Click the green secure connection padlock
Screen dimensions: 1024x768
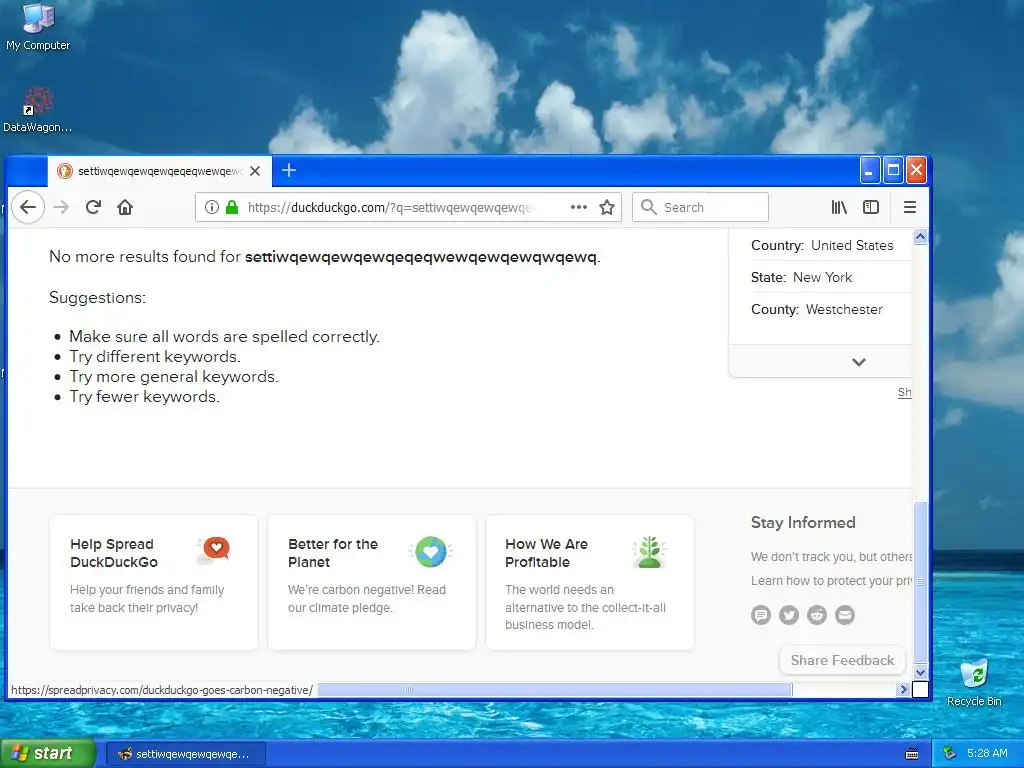pyautogui.click(x=232, y=208)
